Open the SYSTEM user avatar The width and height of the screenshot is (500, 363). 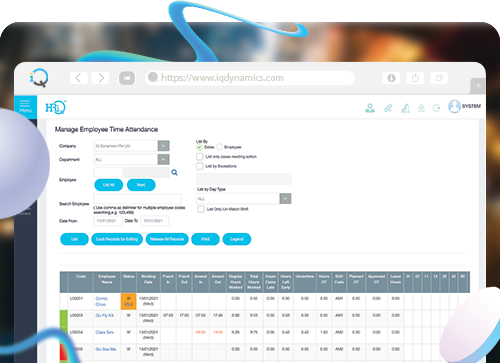(x=454, y=106)
